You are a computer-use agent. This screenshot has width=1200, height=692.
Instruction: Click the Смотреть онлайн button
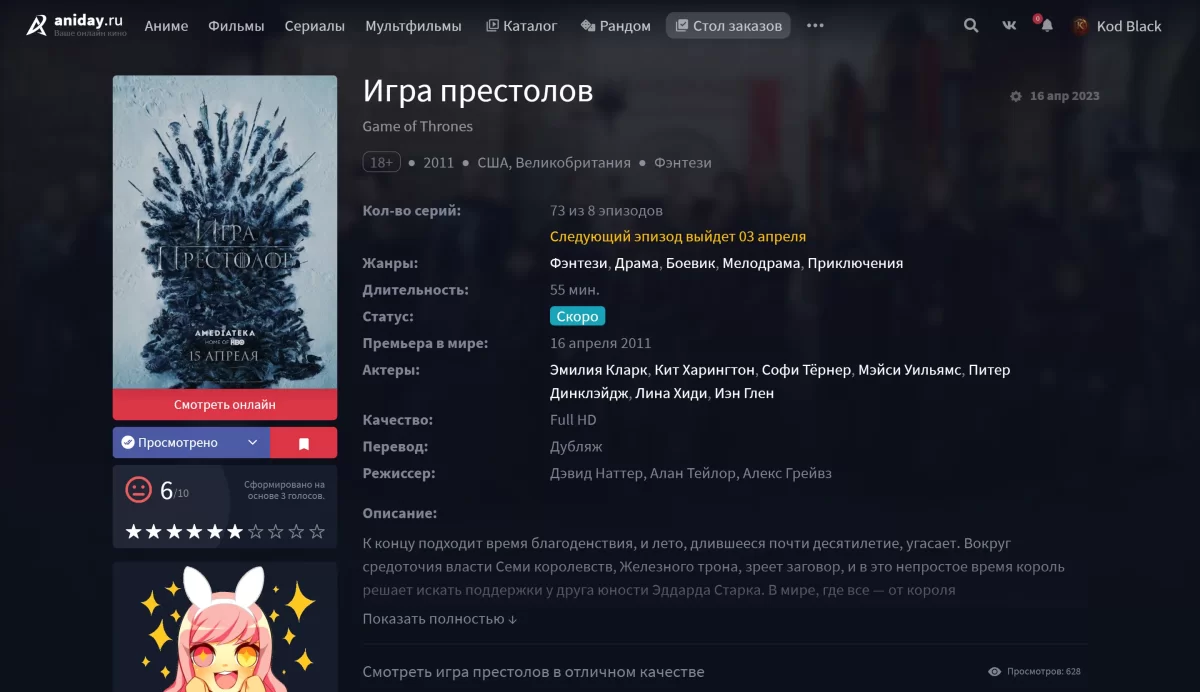click(225, 405)
